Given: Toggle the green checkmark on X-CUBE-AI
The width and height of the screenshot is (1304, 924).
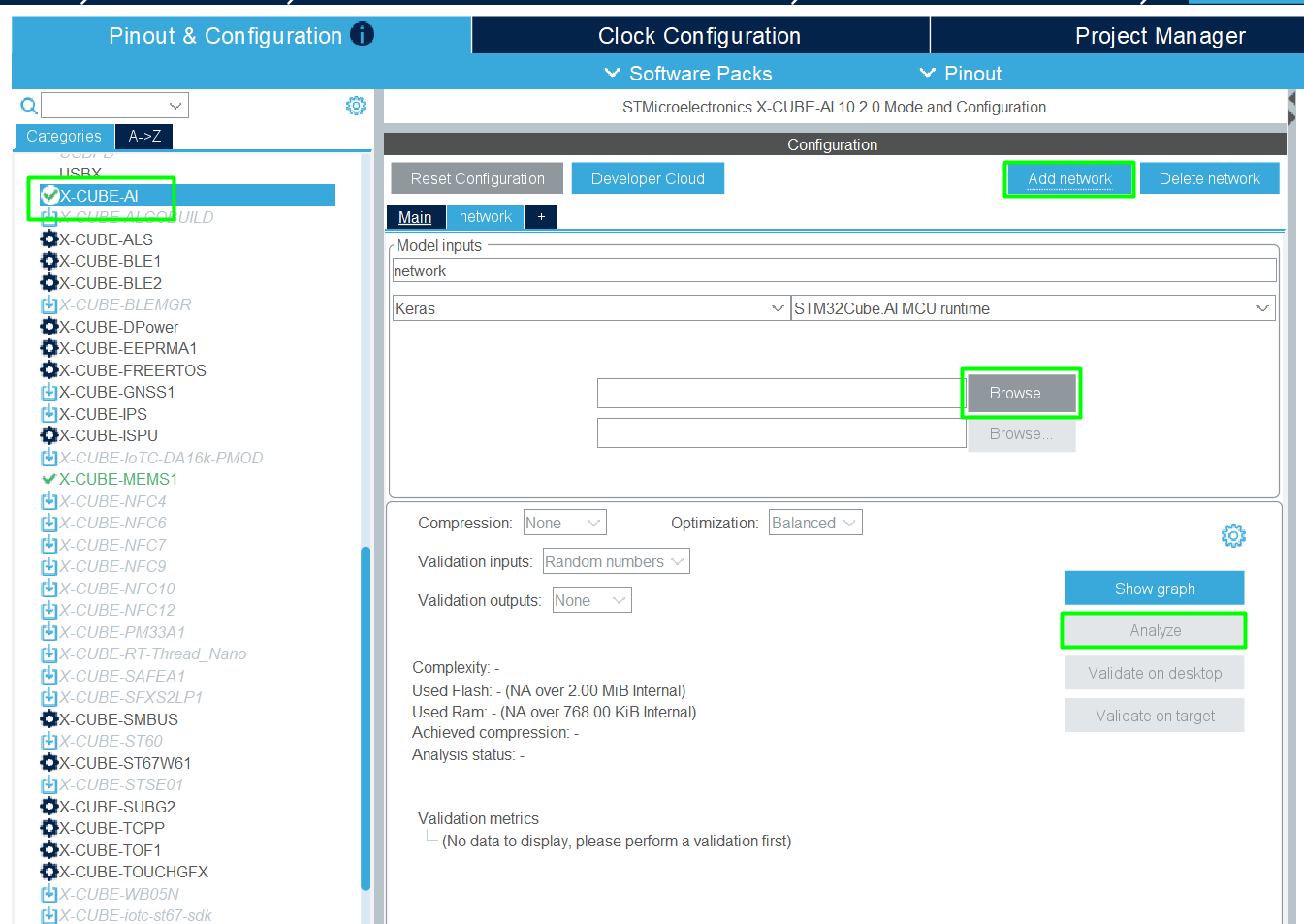Looking at the screenshot, I should click(x=50, y=196).
